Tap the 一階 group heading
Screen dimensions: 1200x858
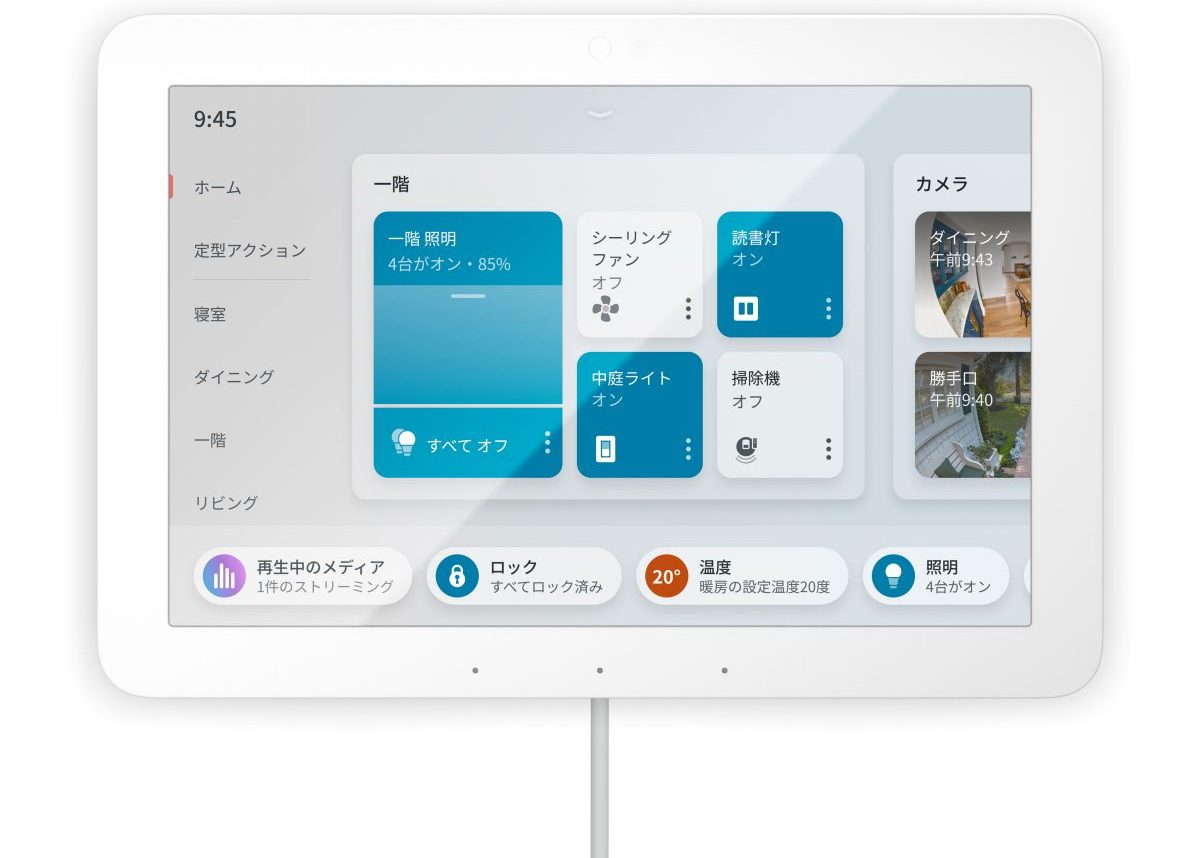tap(391, 184)
